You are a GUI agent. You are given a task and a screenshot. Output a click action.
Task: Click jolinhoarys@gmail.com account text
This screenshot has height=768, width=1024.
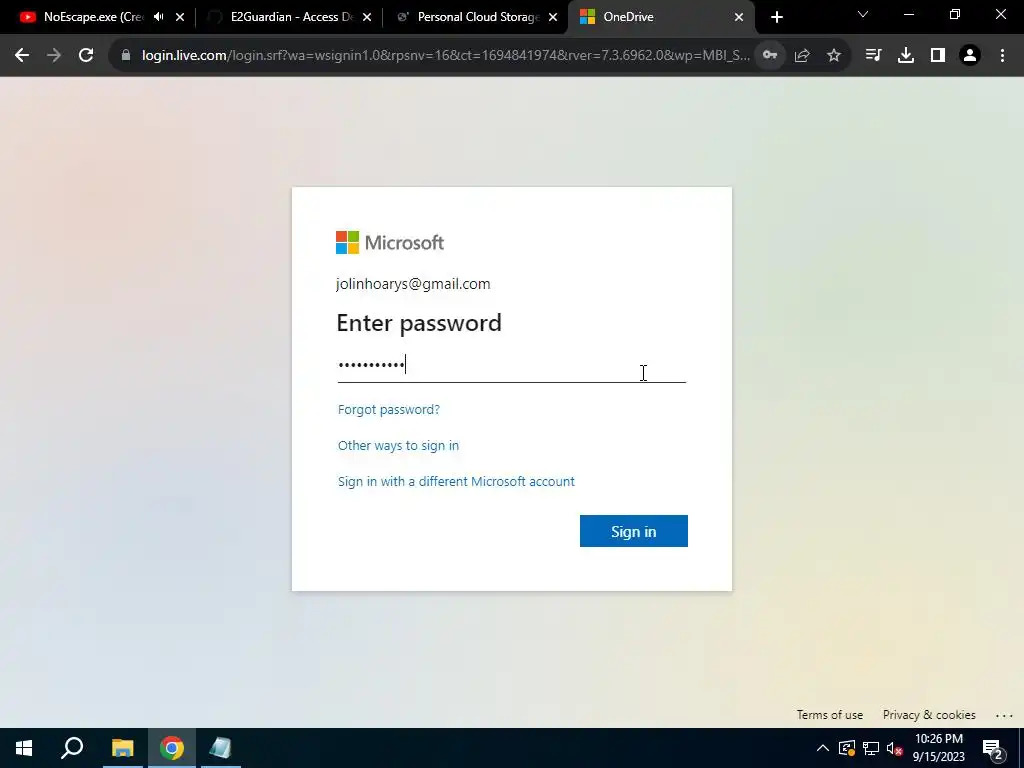coord(413,284)
